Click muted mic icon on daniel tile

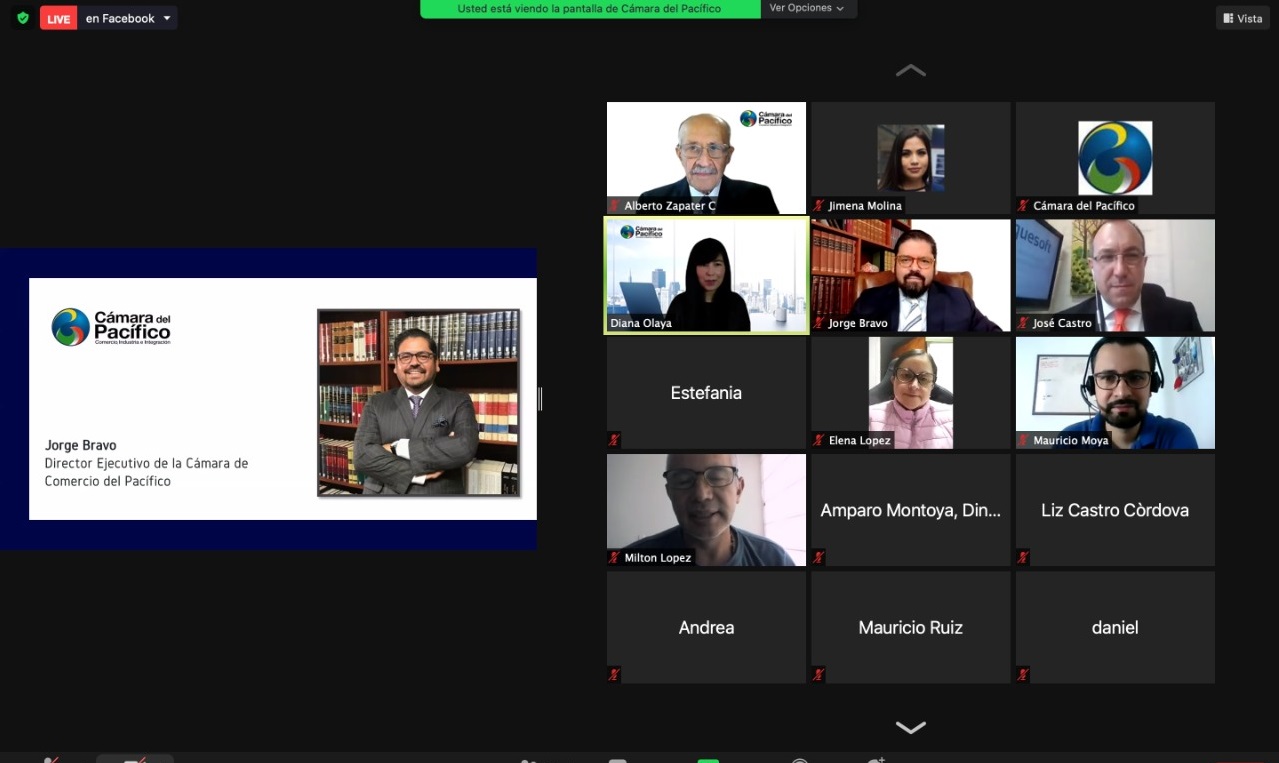(1023, 674)
